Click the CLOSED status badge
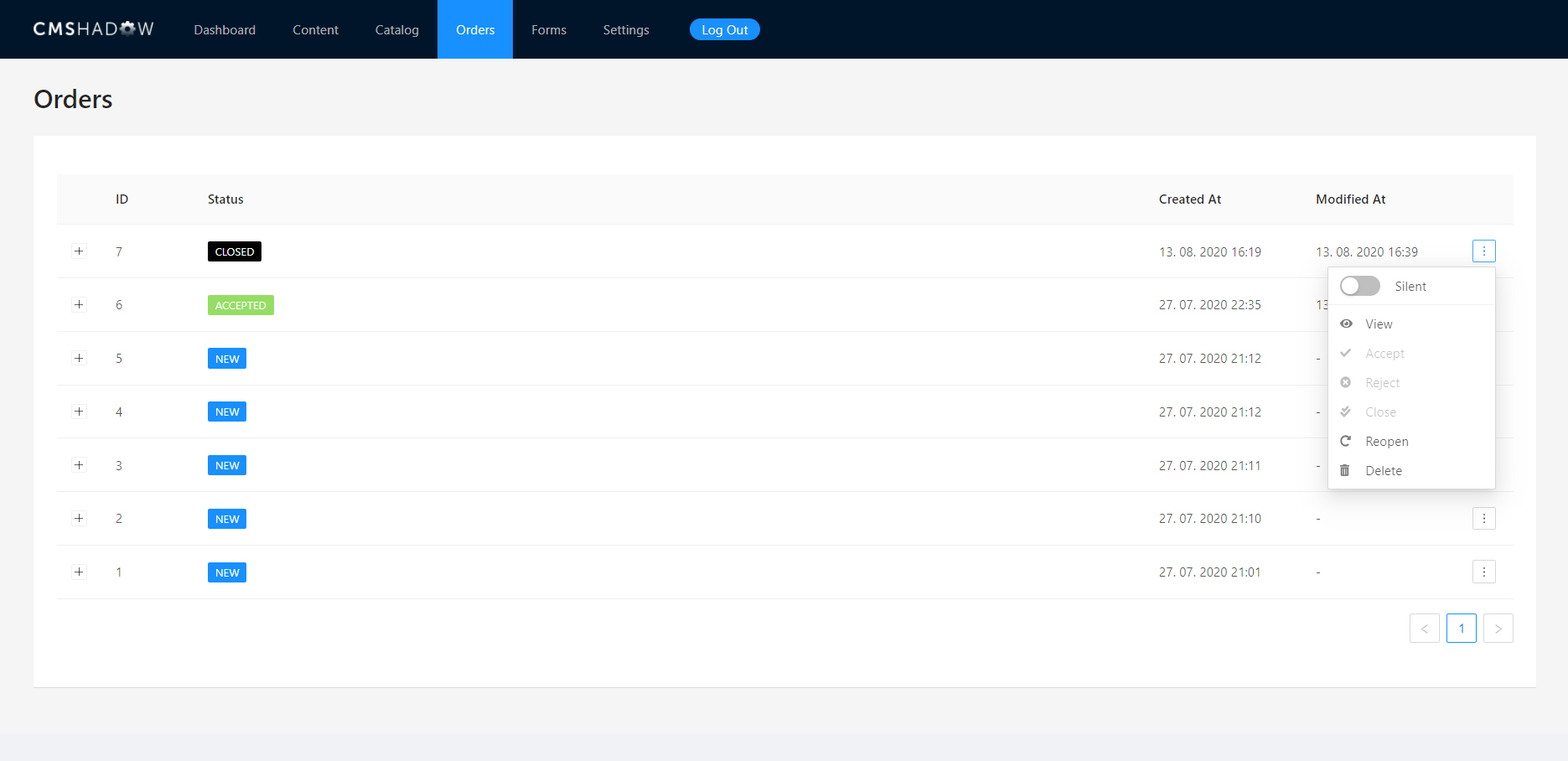The image size is (1568, 761). [235, 251]
